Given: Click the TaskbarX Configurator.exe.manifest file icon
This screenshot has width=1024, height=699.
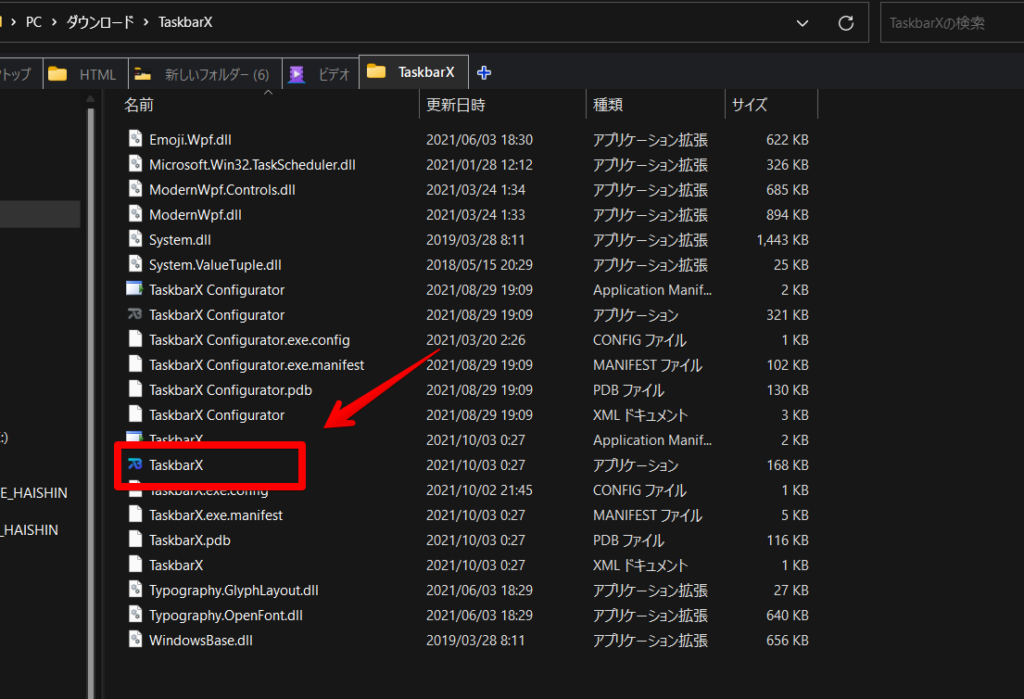Looking at the screenshot, I should click(135, 364).
